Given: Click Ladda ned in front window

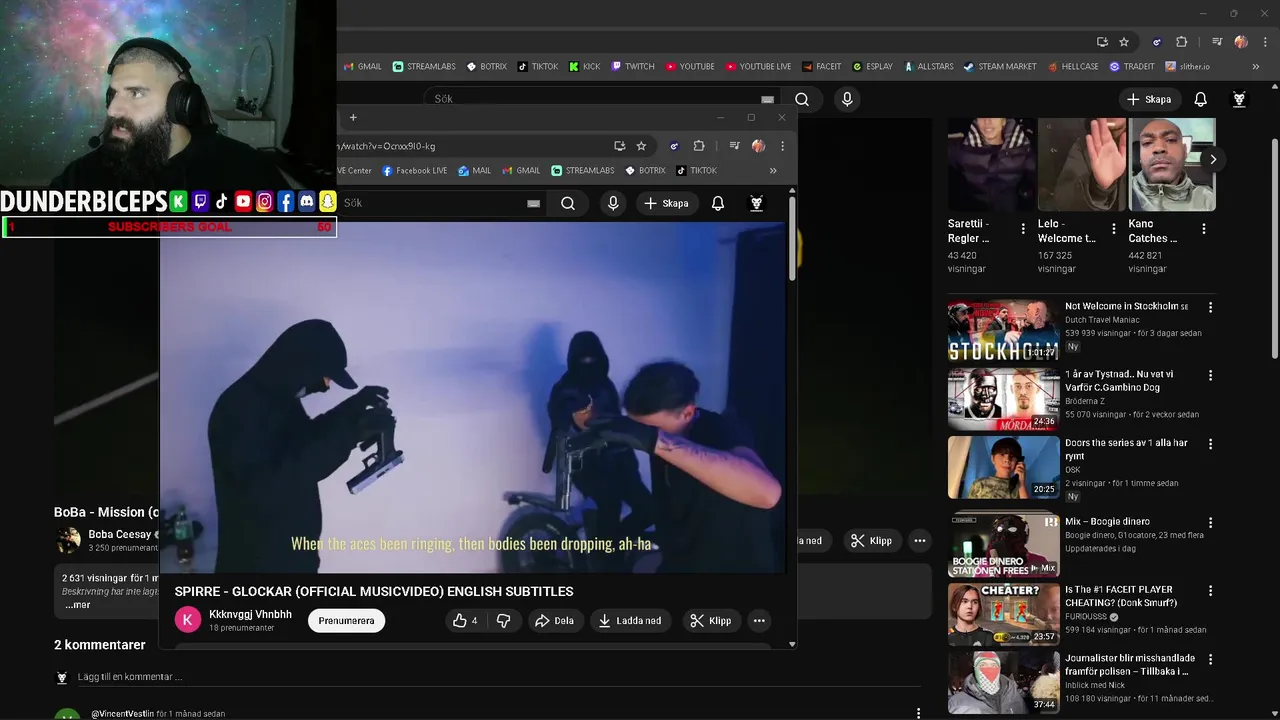Looking at the screenshot, I should tap(630, 621).
